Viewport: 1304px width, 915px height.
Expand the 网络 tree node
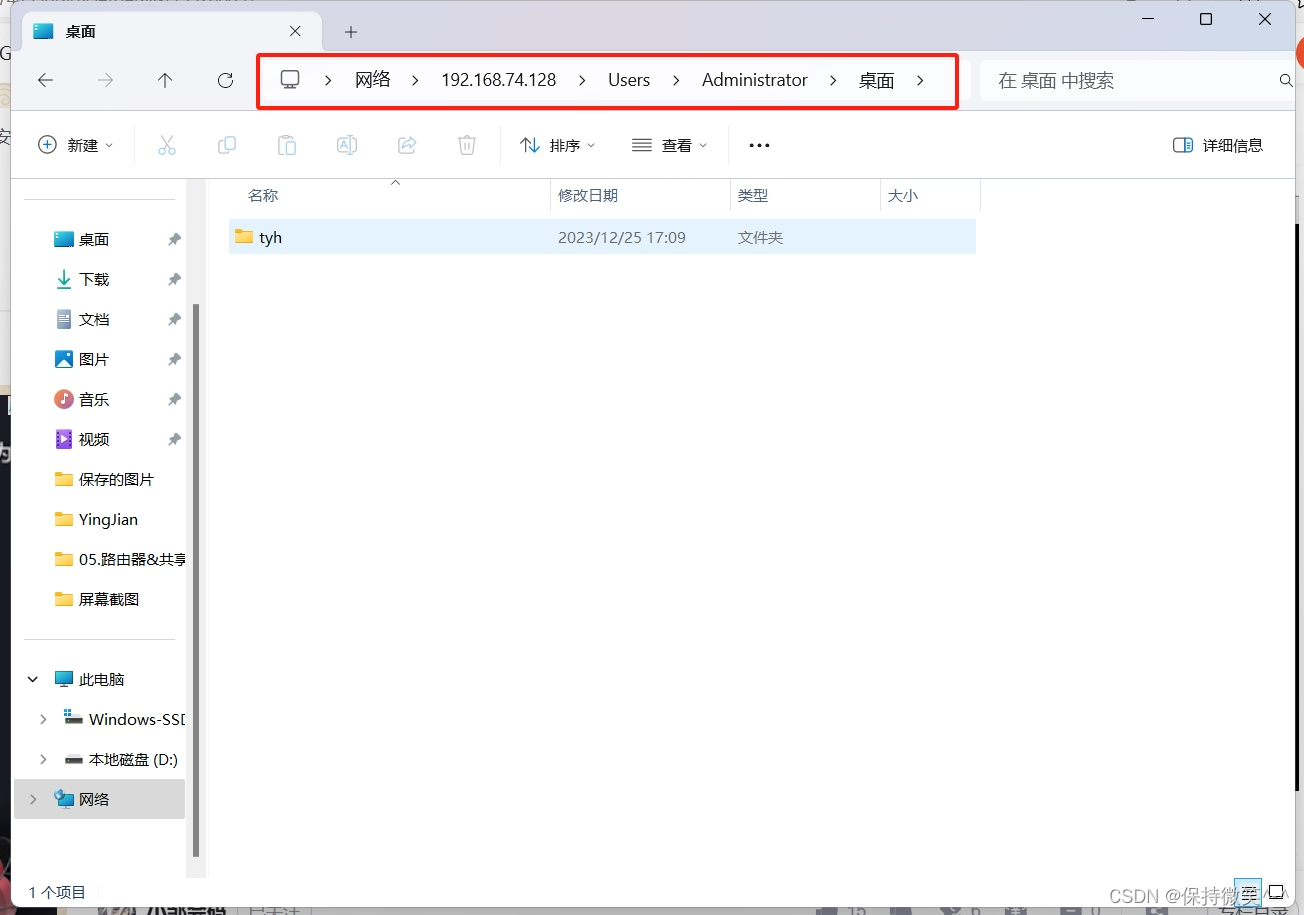[x=33, y=799]
